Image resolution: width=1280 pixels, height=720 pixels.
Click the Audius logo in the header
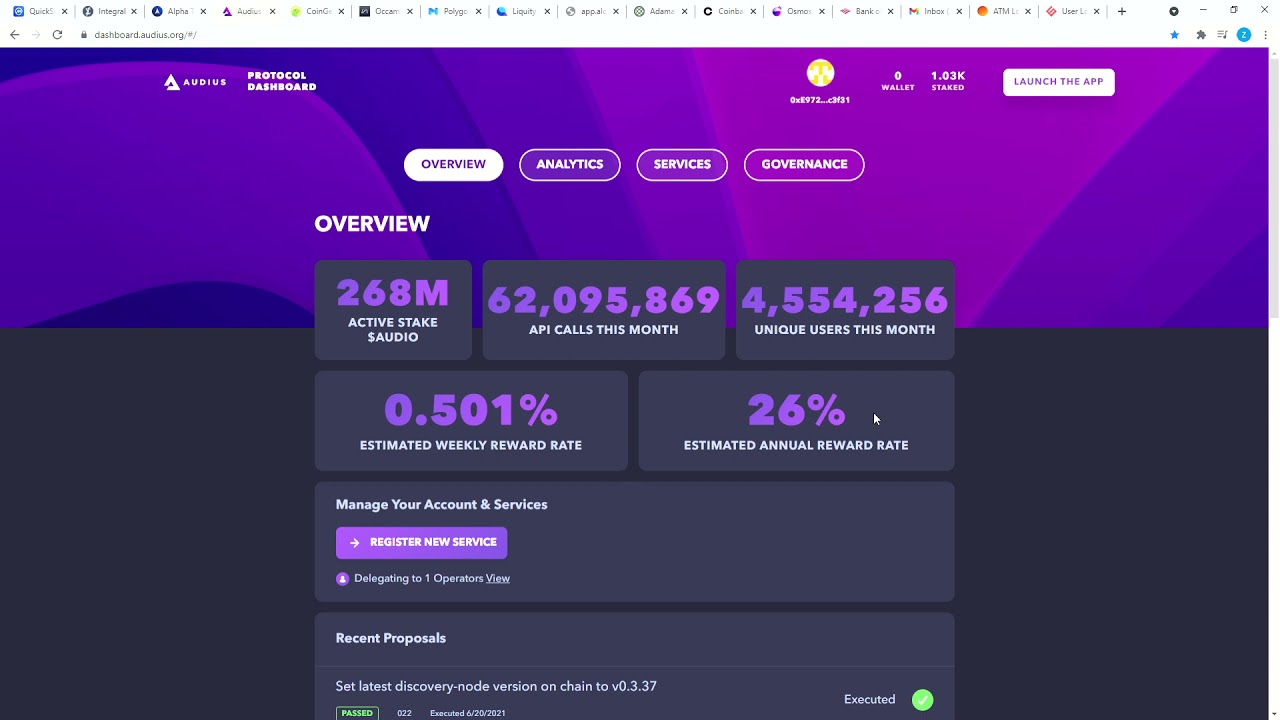195,82
